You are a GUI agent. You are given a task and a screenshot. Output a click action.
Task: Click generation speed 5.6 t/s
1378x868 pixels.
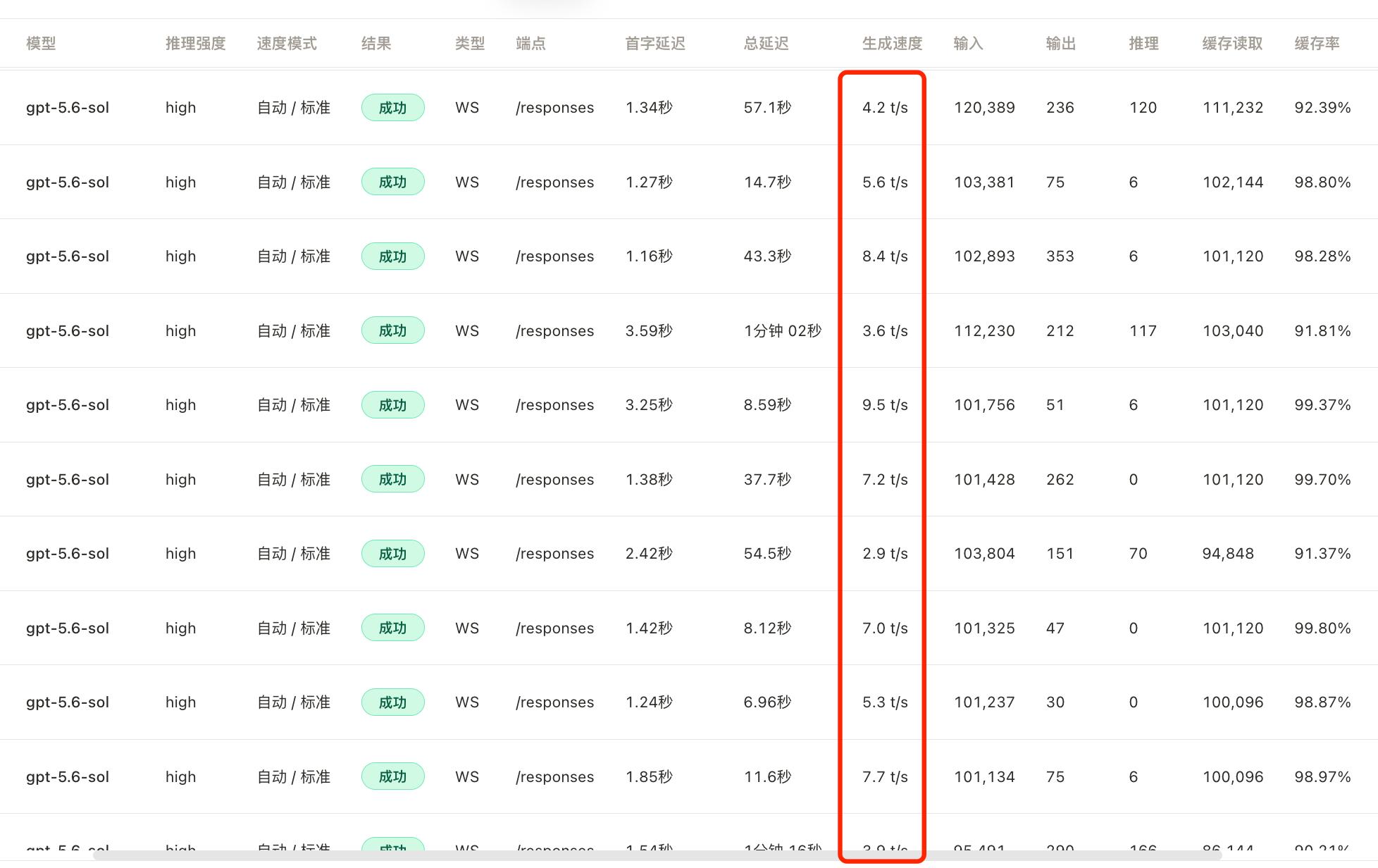(x=886, y=182)
